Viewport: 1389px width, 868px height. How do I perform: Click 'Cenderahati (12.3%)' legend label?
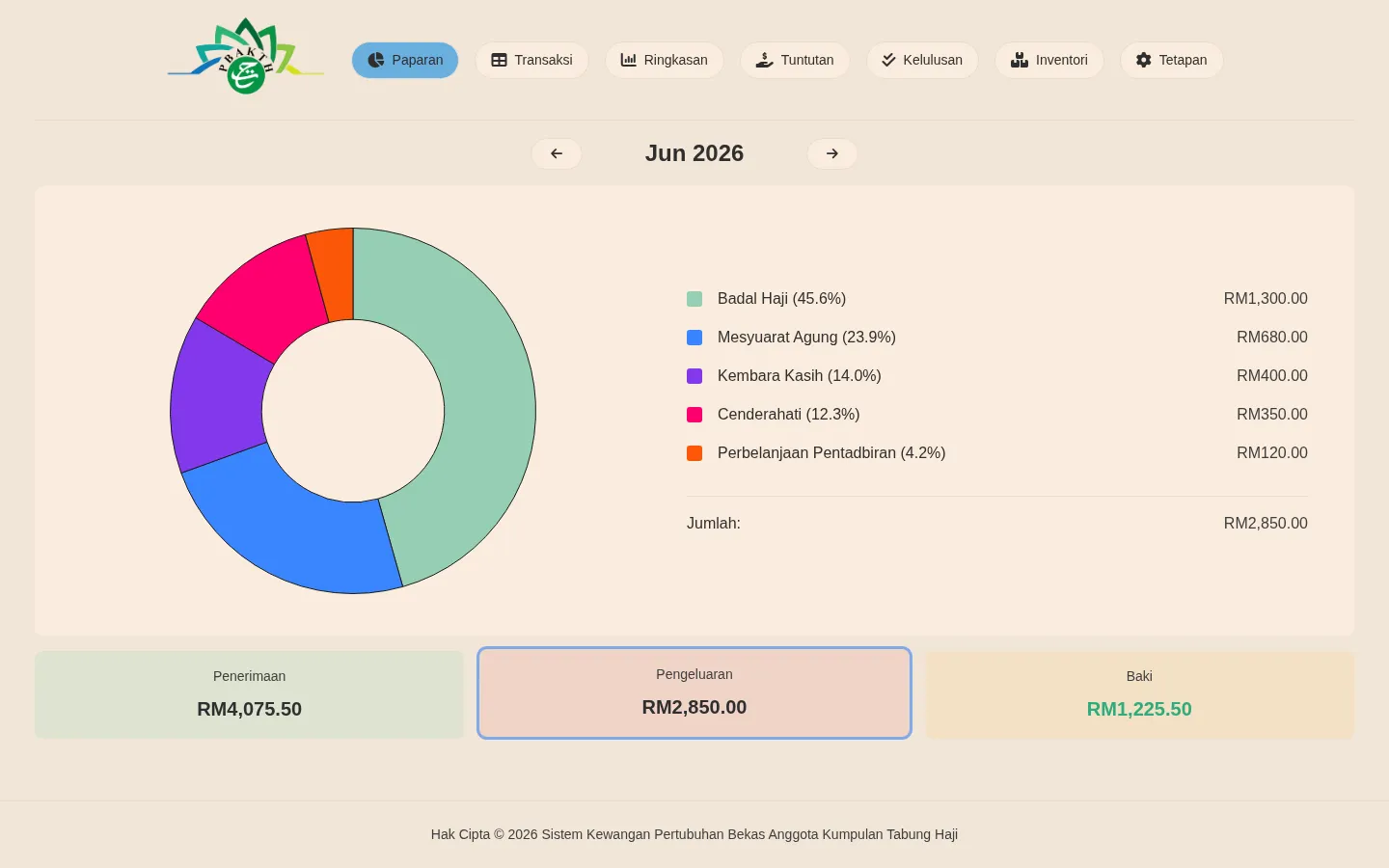coord(788,415)
